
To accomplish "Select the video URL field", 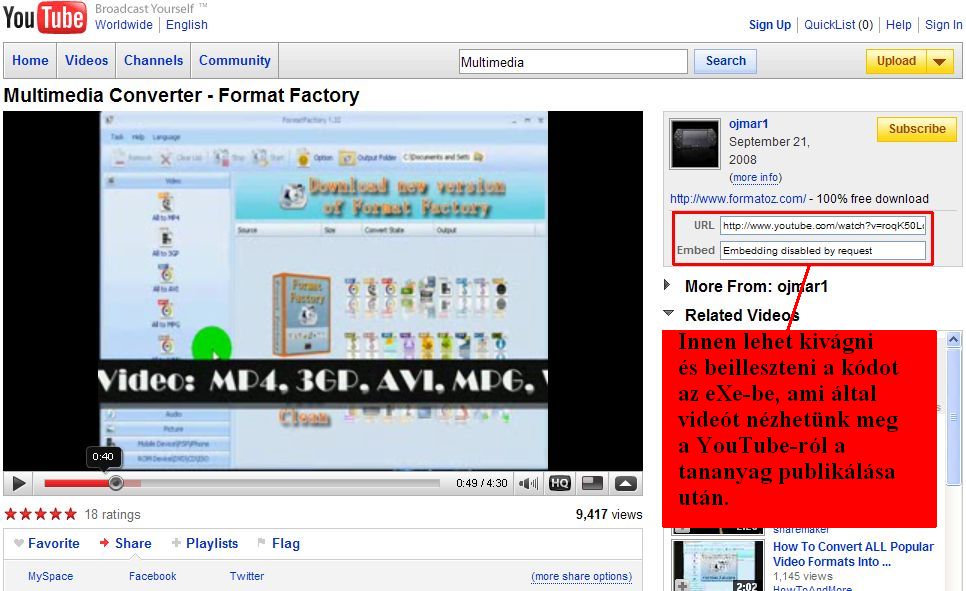I will point(823,226).
